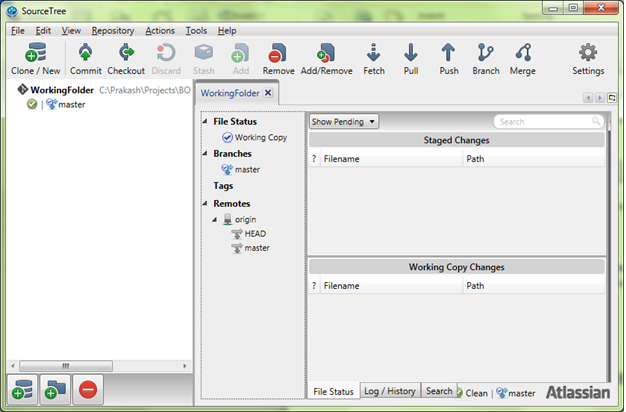
Task: Click the red remove bookmark icon at bottom
Action: [88, 390]
